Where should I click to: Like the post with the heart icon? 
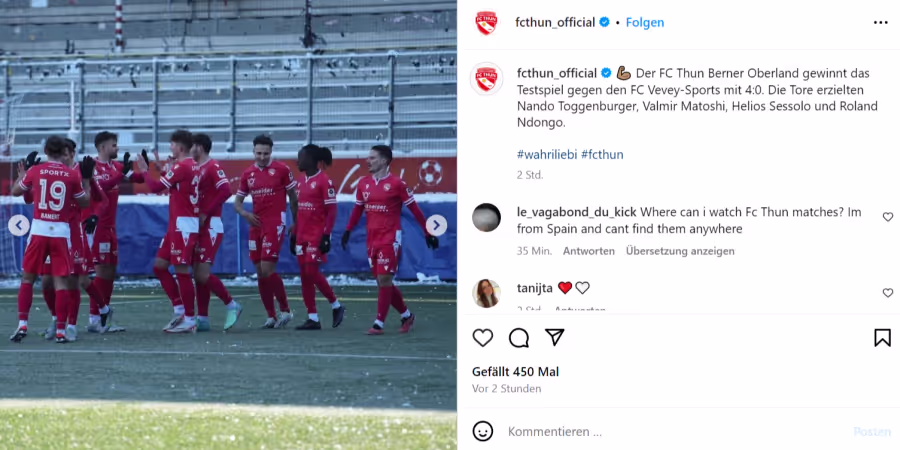coord(483,338)
